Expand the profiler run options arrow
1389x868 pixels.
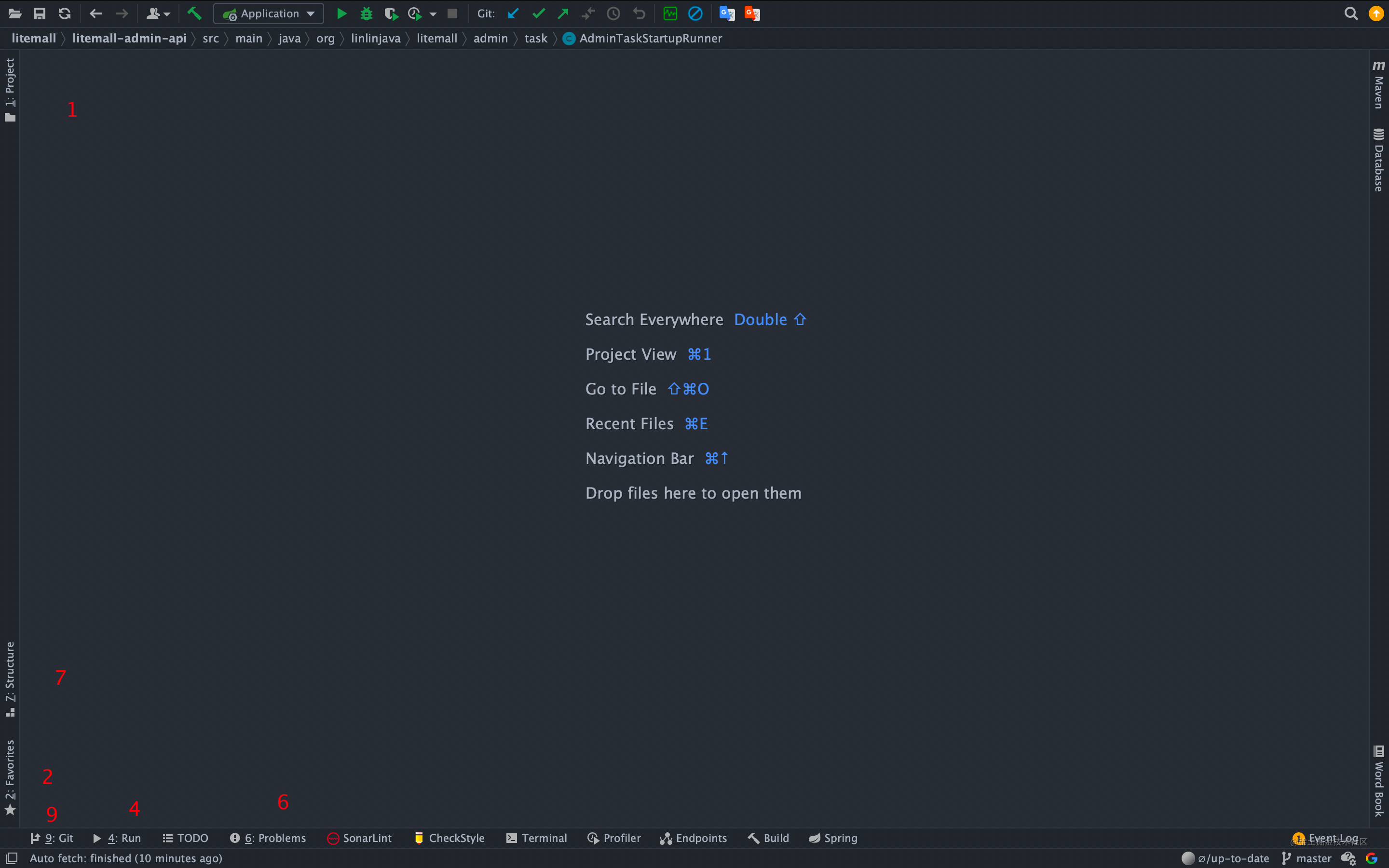pyautogui.click(x=434, y=14)
